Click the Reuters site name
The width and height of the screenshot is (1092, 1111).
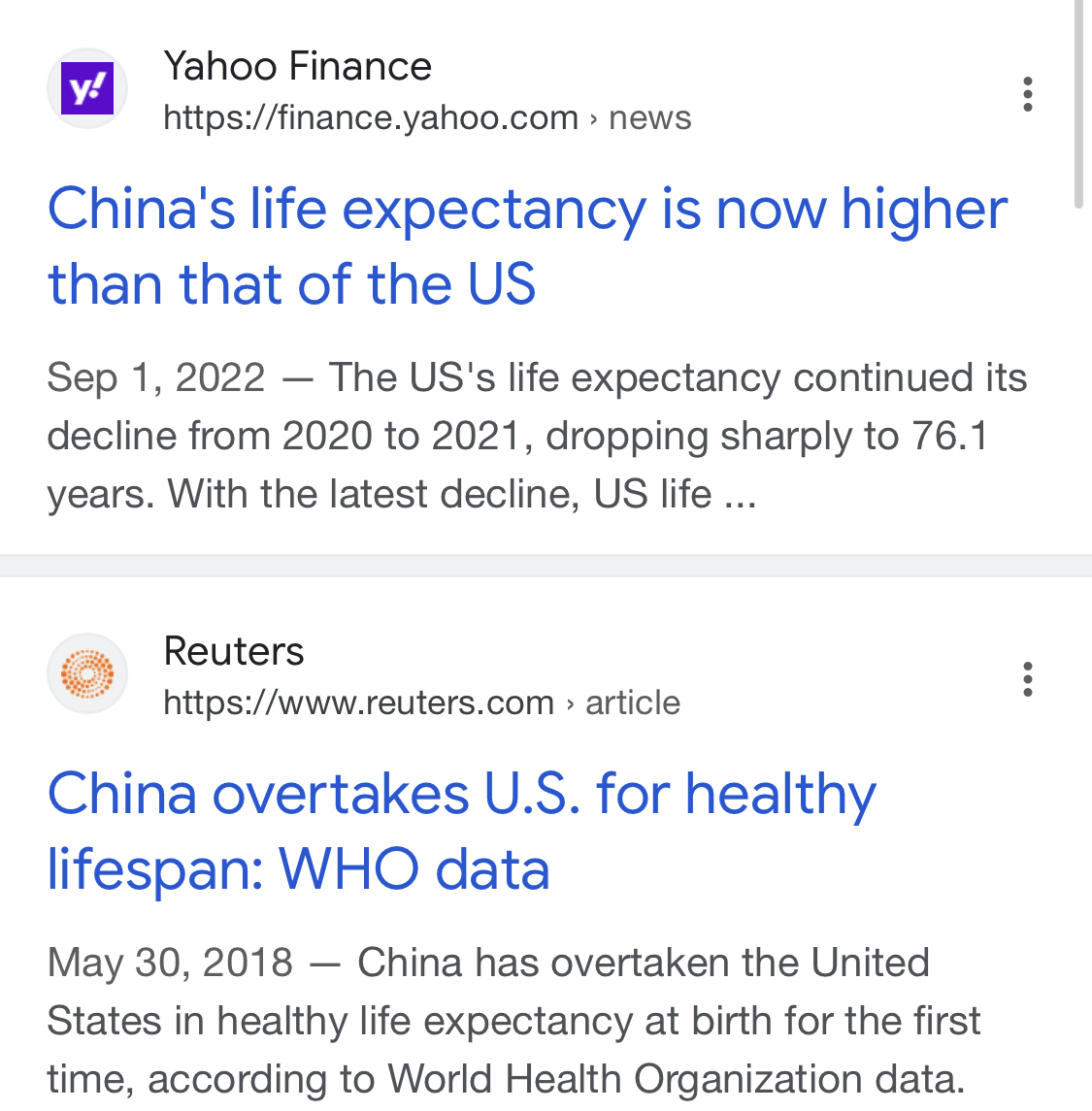click(234, 651)
